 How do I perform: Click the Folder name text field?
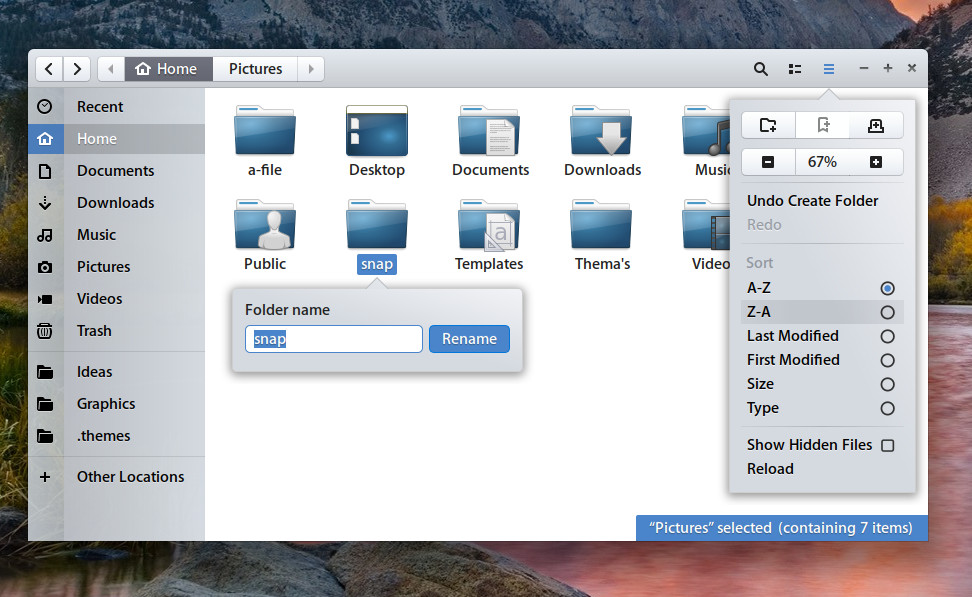[334, 339]
